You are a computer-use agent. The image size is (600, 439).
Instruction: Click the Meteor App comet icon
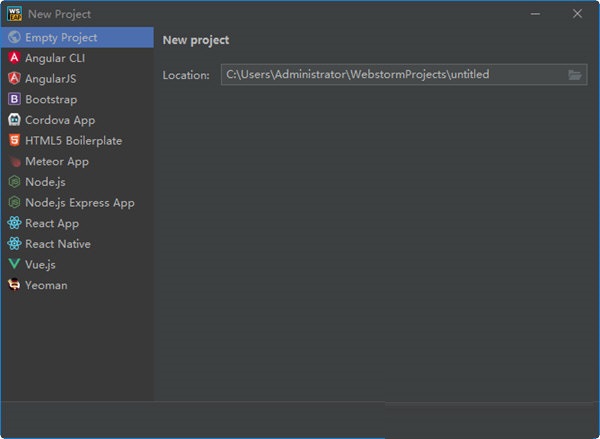coord(15,162)
